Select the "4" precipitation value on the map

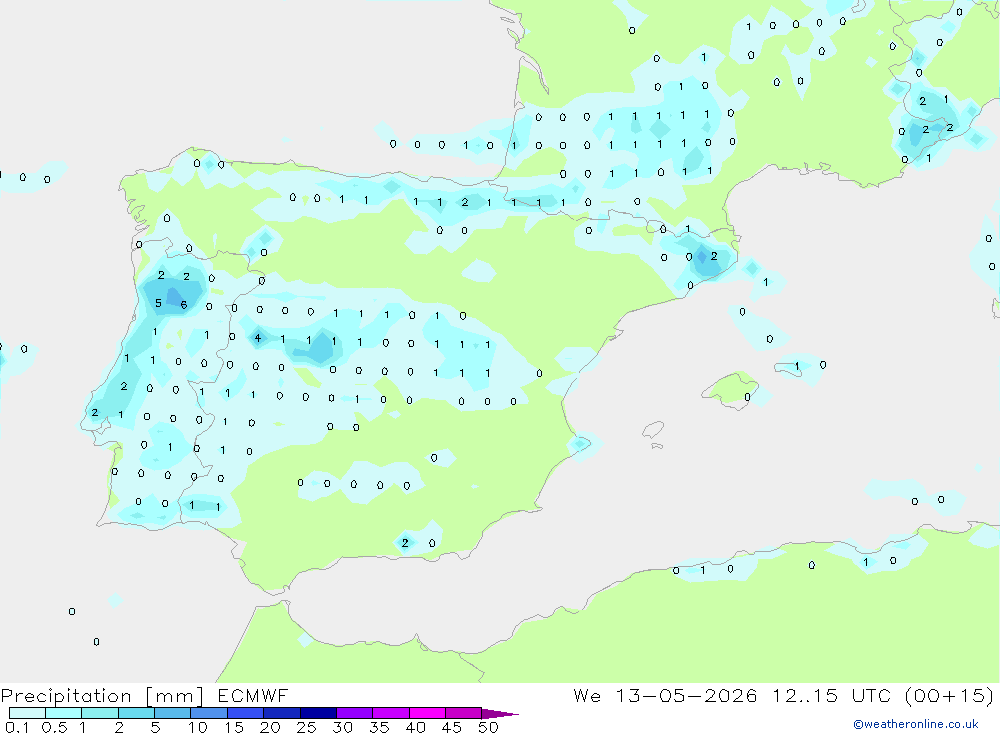258,337
